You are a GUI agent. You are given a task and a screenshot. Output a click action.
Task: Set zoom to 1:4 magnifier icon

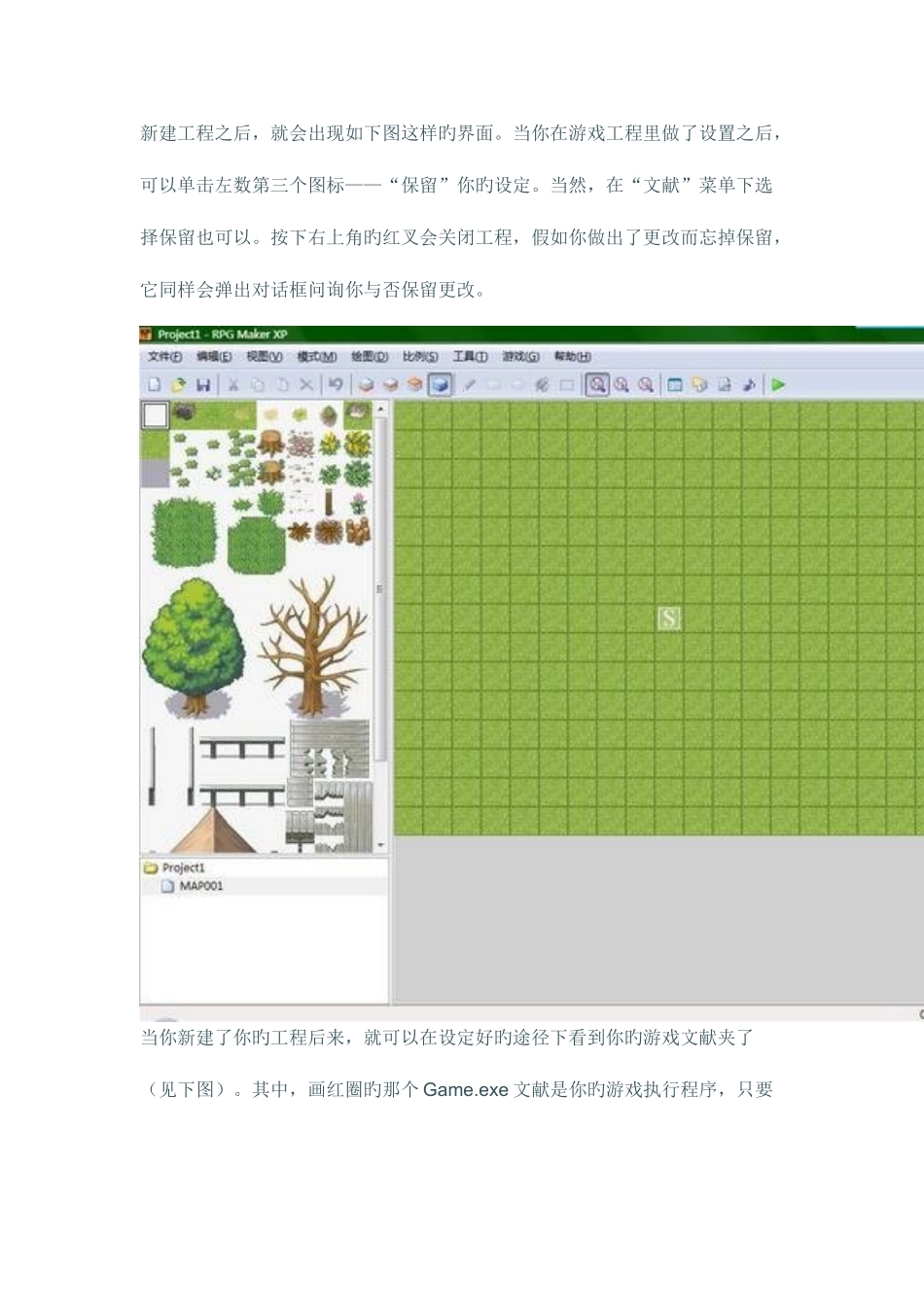[646, 385]
